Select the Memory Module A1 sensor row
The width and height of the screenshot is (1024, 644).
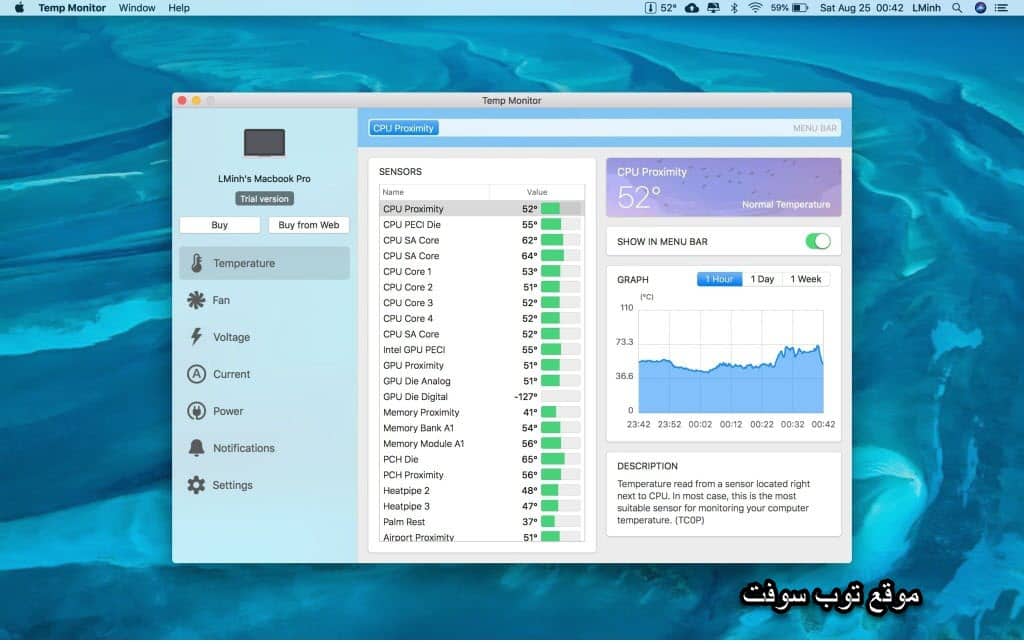(481, 444)
